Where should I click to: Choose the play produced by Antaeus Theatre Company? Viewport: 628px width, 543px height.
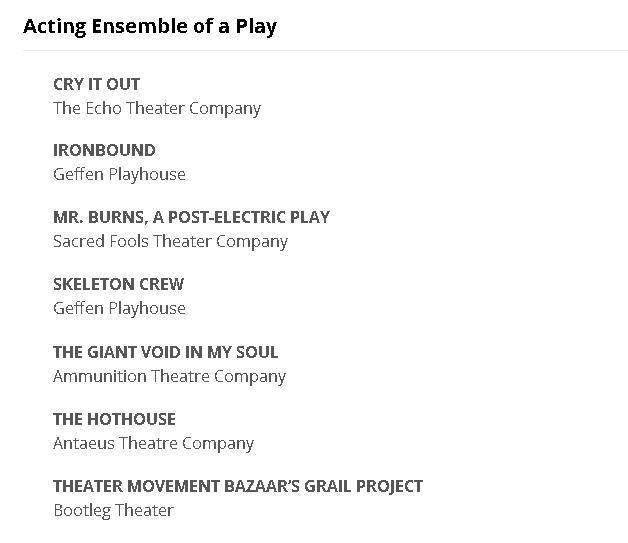pyautogui.click(x=114, y=419)
